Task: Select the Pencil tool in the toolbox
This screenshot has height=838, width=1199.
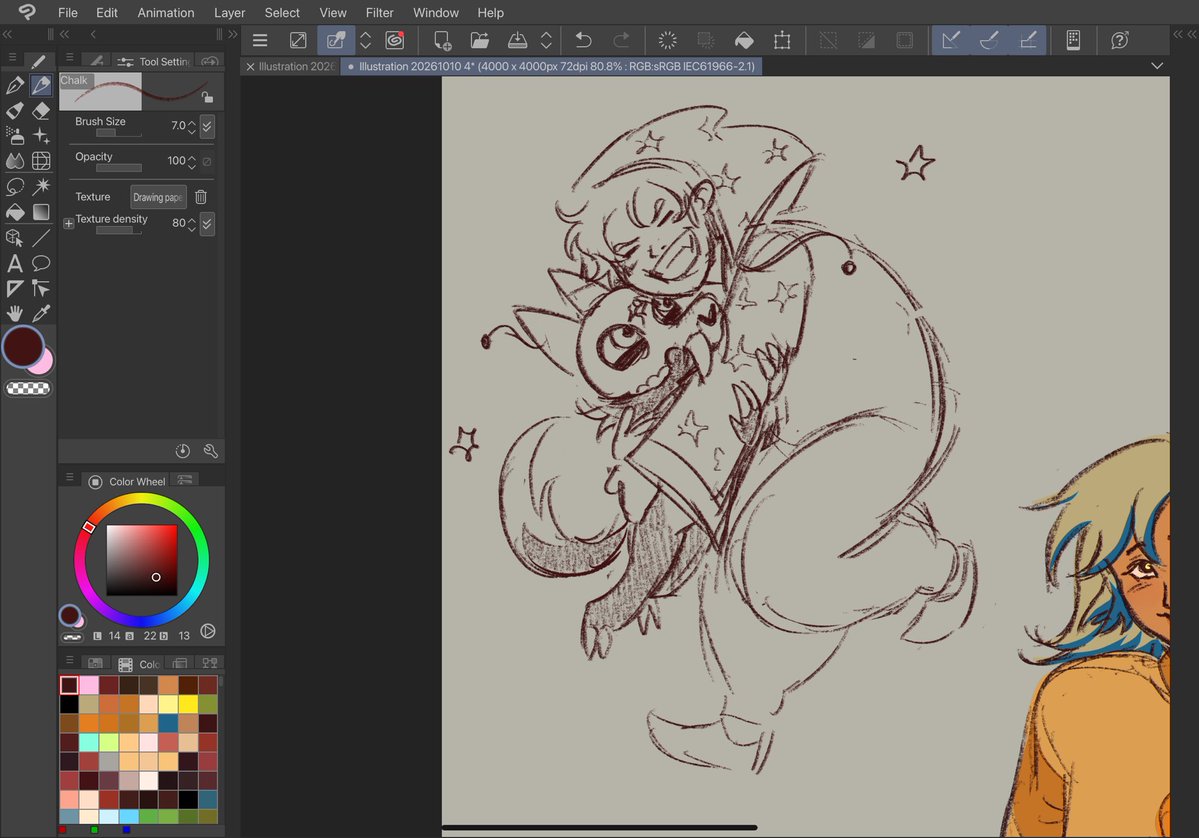Action: pos(41,86)
